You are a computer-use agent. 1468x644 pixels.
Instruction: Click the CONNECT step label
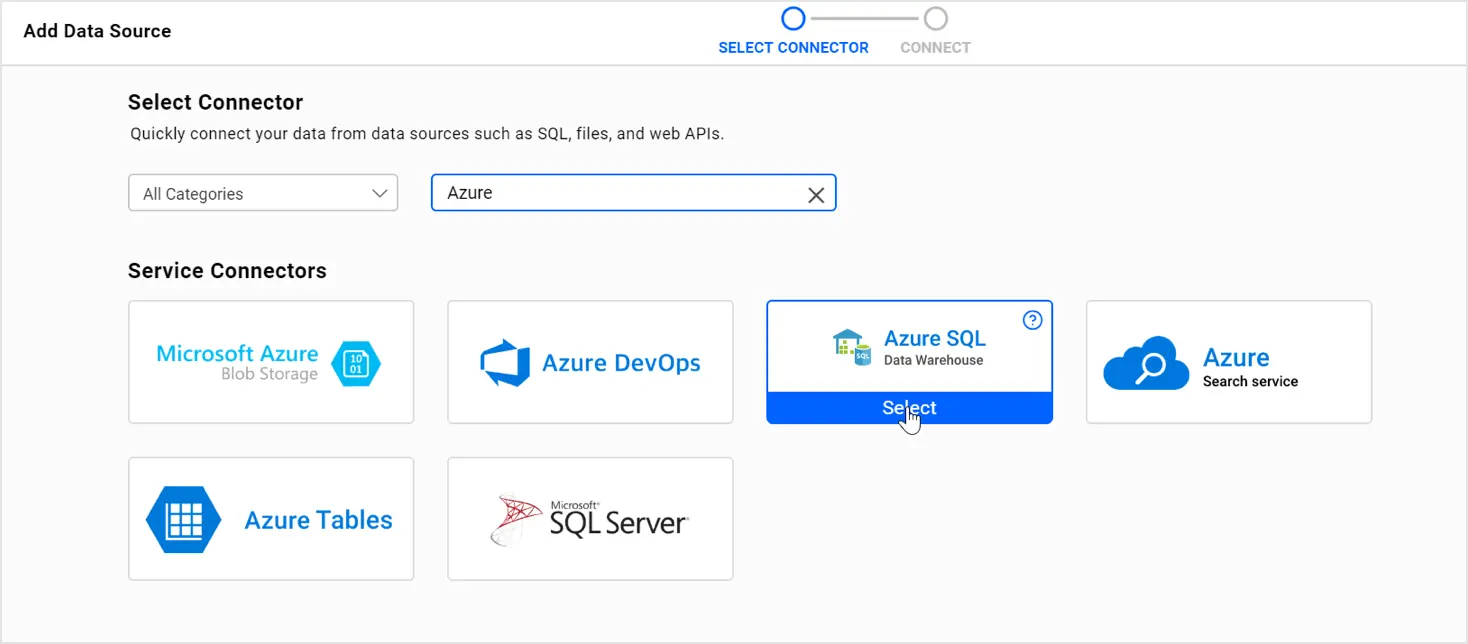pyautogui.click(x=935, y=48)
